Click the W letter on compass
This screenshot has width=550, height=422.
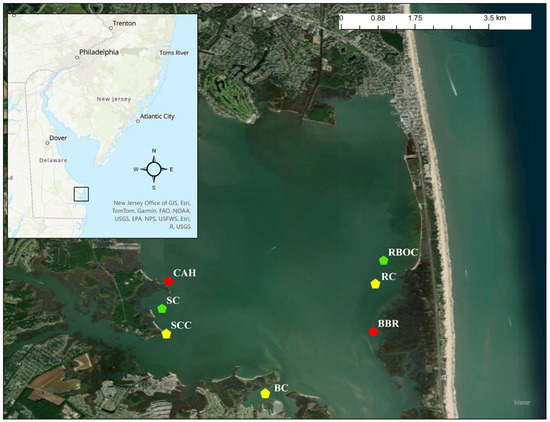pos(135,169)
